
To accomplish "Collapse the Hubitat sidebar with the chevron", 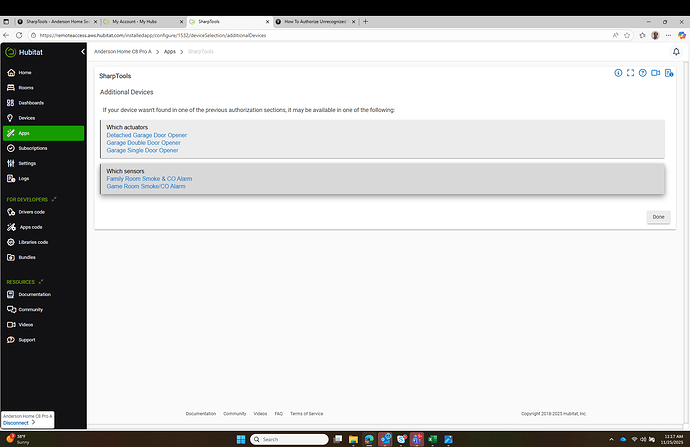I will coord(82,52).
